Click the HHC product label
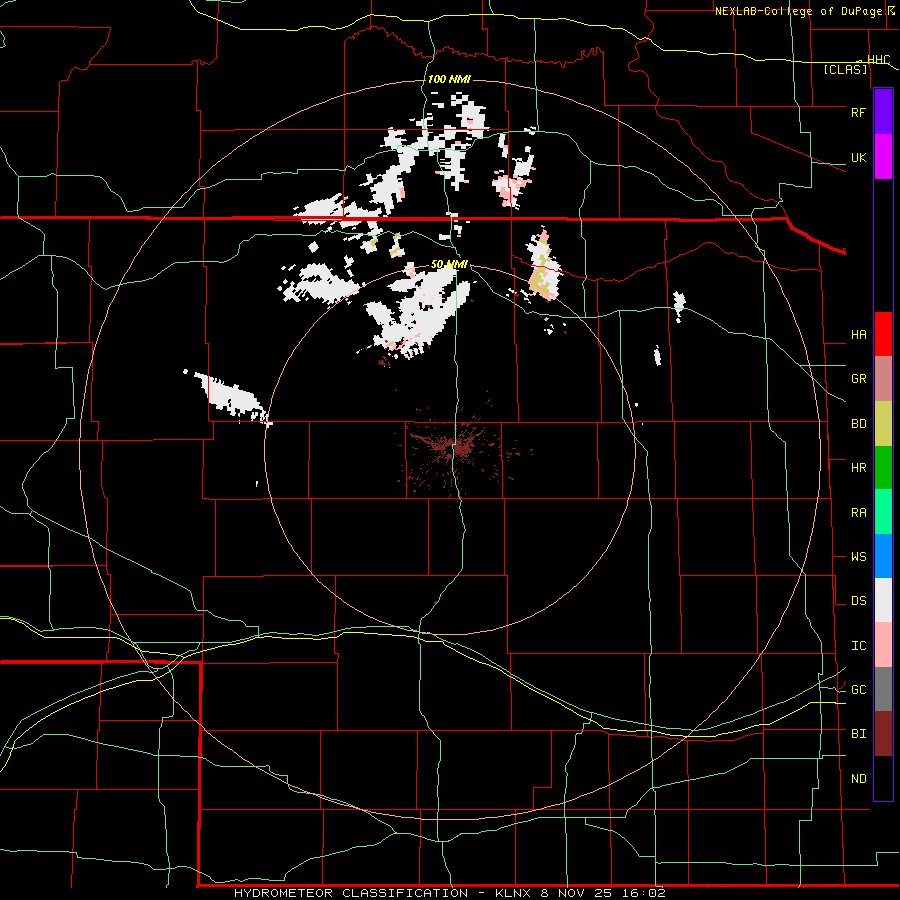Image resolution: width=900 pixels, height=900 pixels. tap(878, 60)
